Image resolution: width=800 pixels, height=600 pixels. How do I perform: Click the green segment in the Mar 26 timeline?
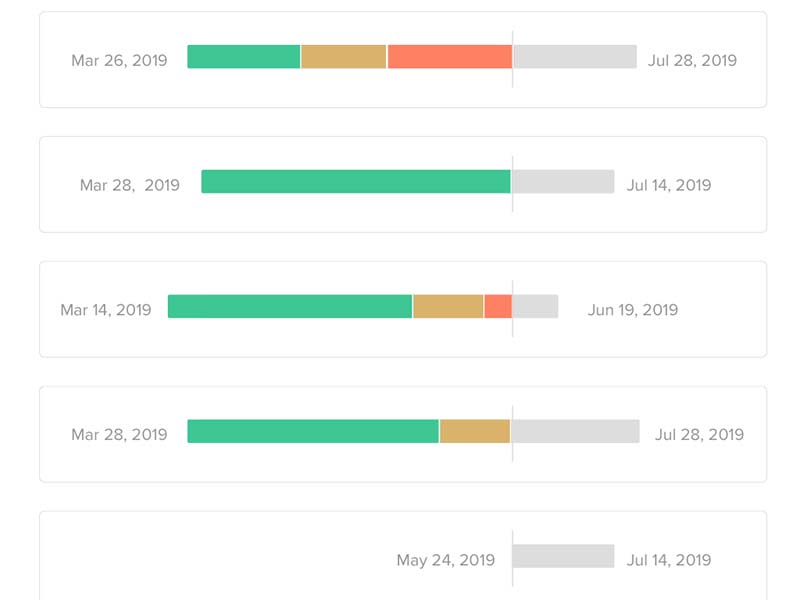pos(244,57)
